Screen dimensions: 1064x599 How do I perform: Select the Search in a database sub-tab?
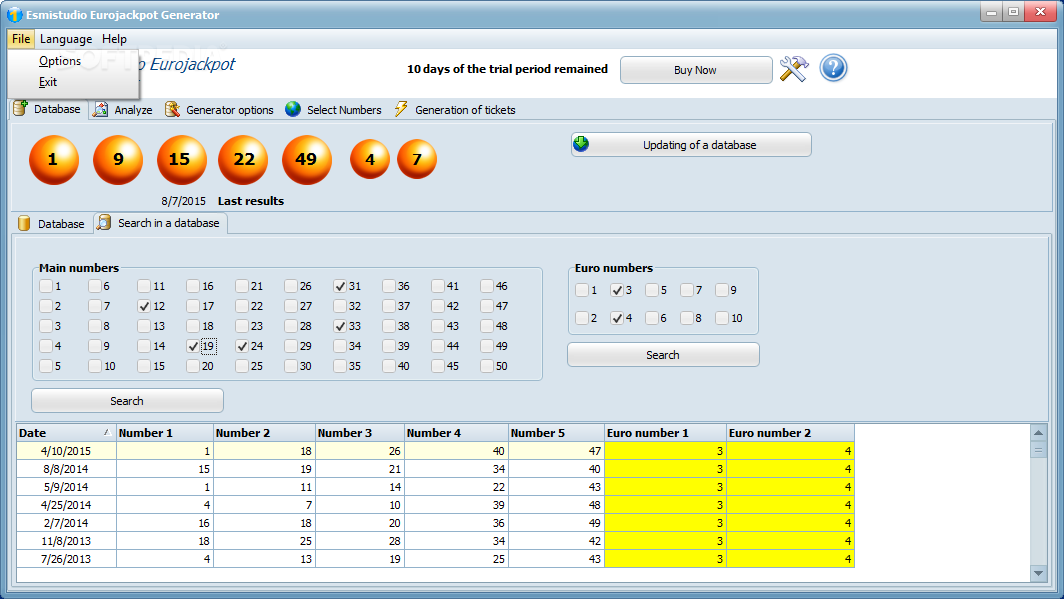coord(160,223)
